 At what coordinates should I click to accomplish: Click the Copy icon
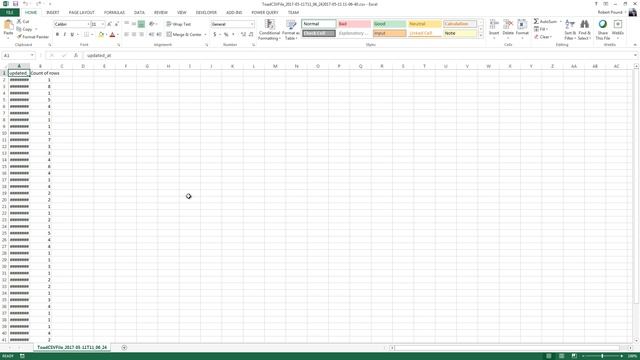pos(19,29)
